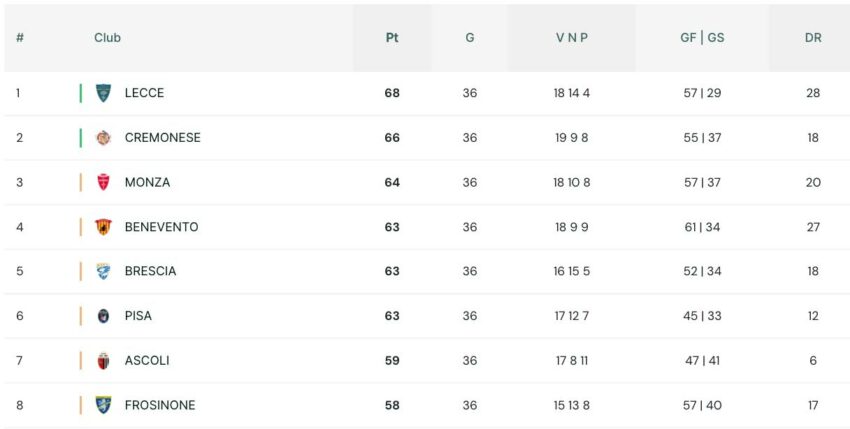Select Monza's 64 points value

[x=392, y=182]
